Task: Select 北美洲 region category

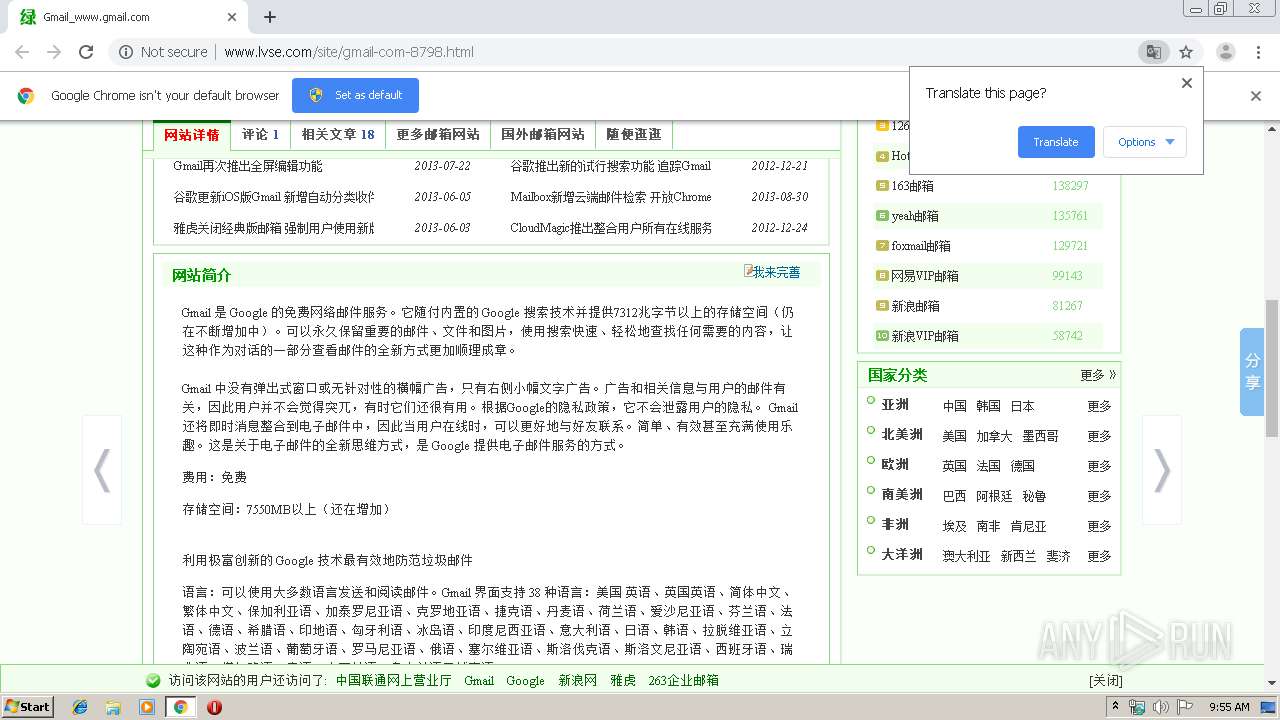Action: coord(902,435)
